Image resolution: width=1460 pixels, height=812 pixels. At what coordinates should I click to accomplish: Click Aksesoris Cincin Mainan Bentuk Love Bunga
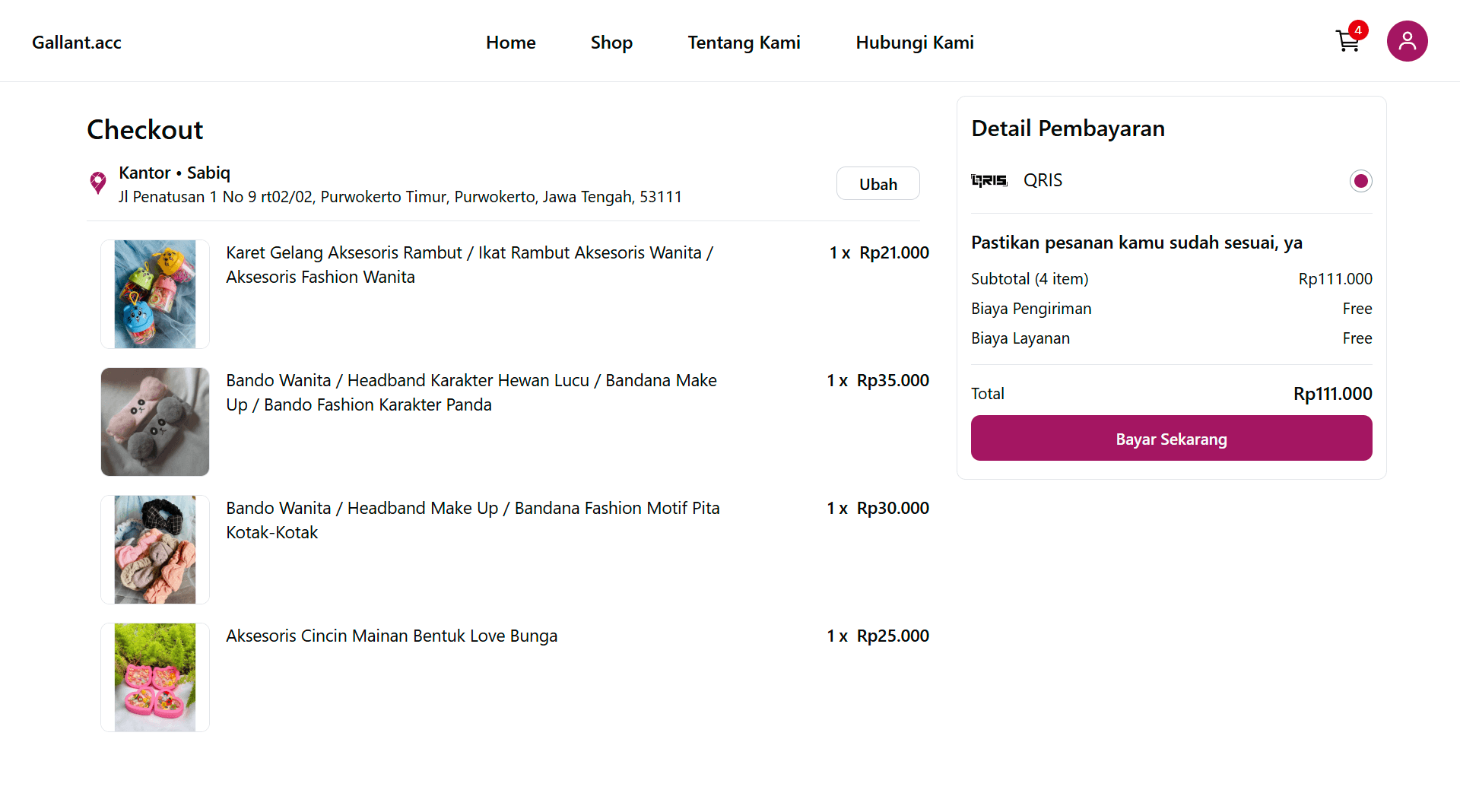392,636
